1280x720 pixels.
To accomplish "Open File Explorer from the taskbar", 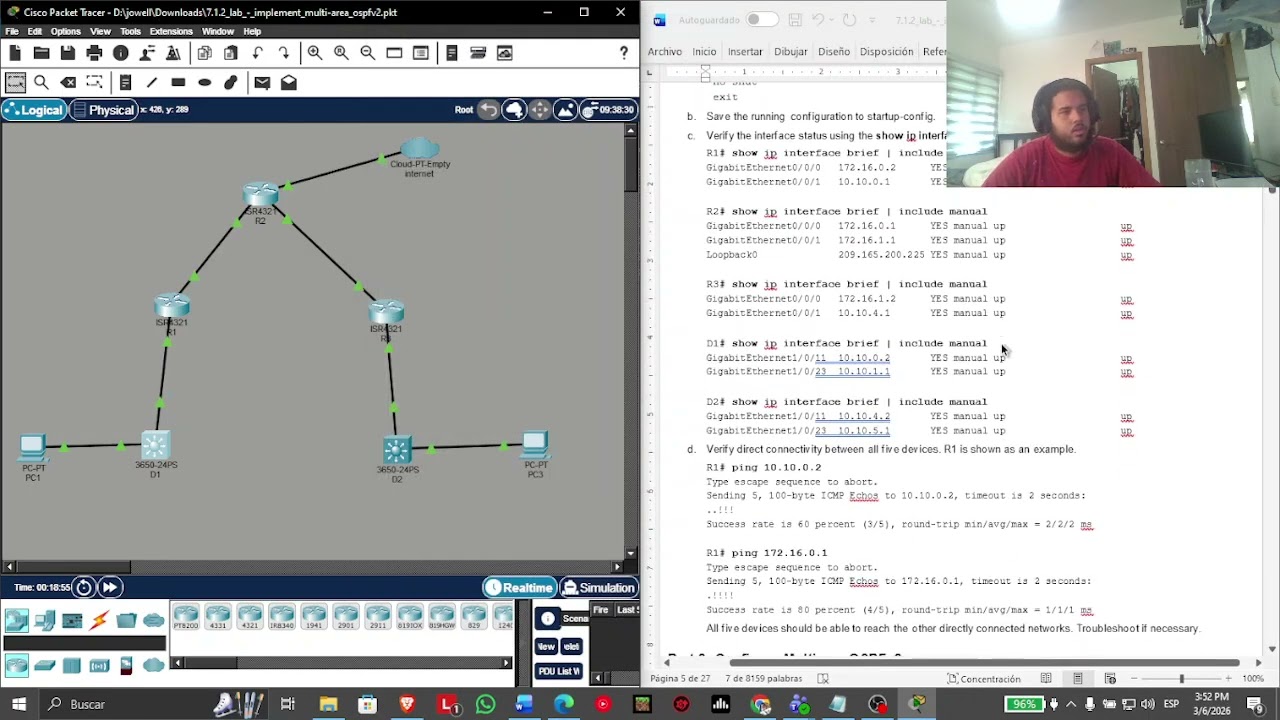I will pyautogui.click(x=328, y=704).
